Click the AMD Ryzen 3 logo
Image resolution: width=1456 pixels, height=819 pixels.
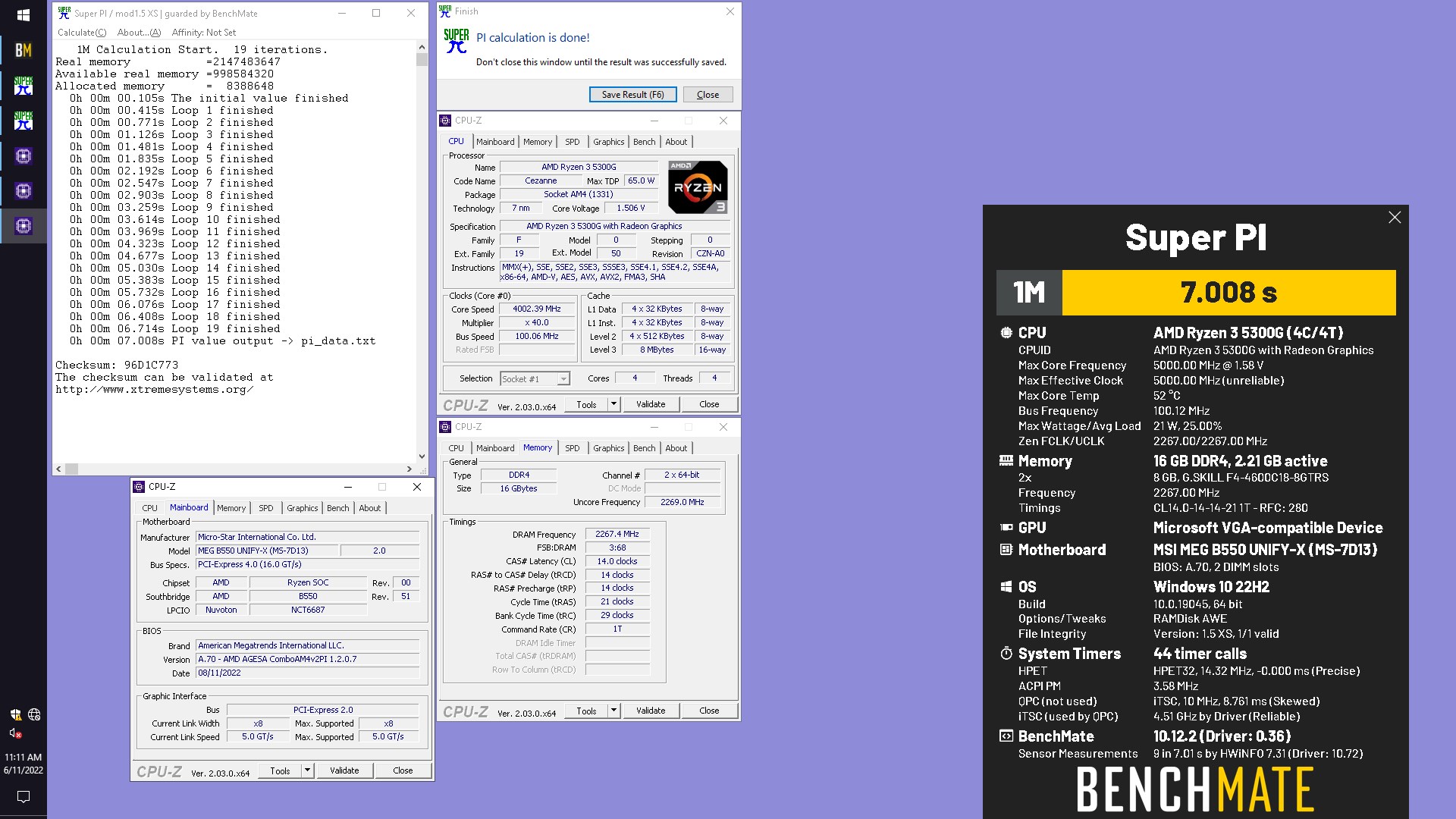coord(698,187)
